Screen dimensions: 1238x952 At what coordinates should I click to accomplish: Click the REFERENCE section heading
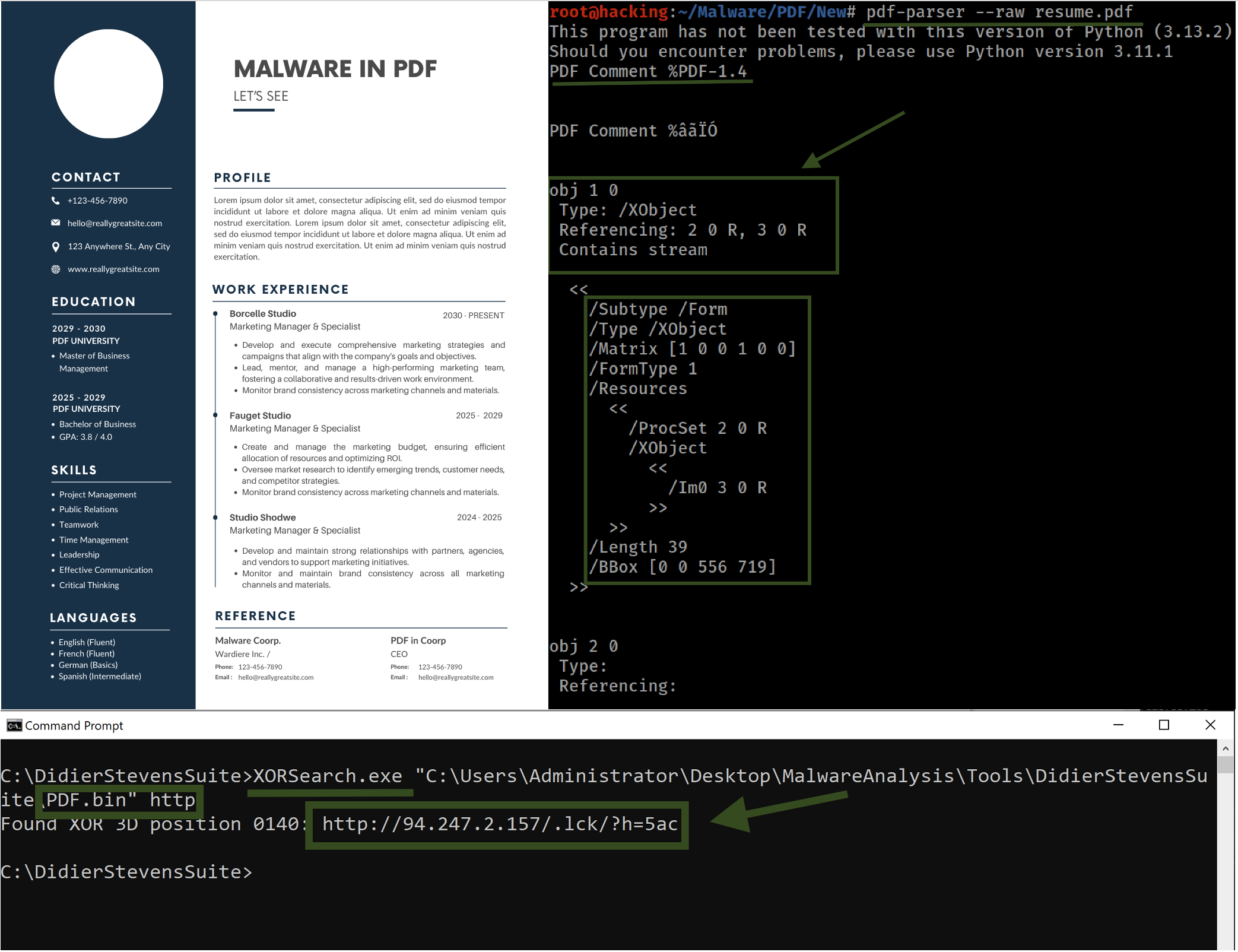tap(256, 616)
